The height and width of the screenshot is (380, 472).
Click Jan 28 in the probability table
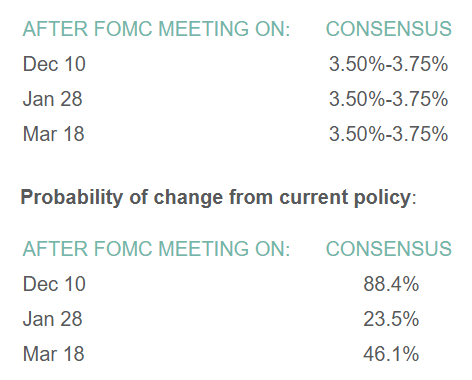coord(52,319)
